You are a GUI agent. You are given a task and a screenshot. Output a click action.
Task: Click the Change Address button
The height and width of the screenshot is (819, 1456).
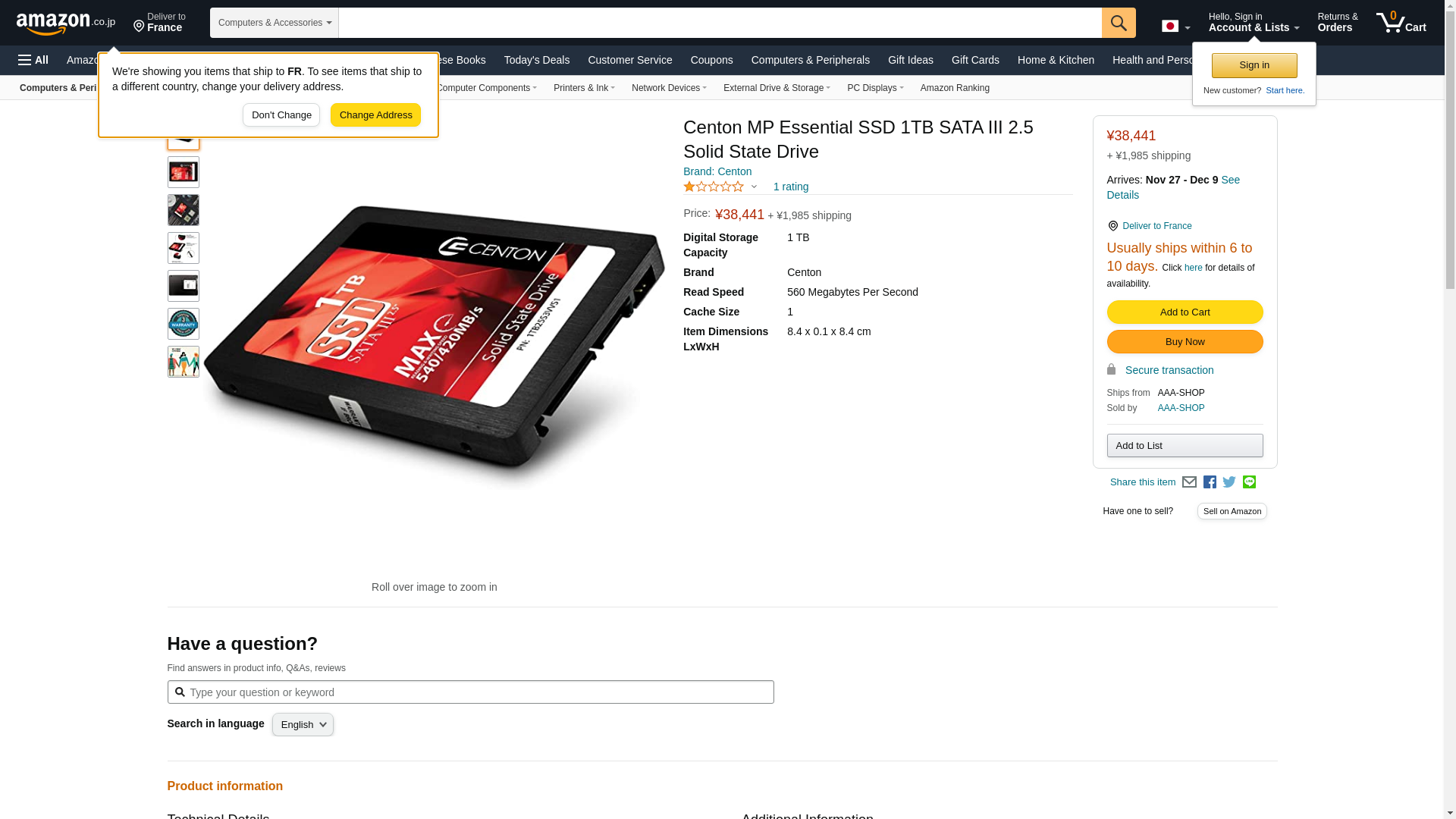[375, 115]
